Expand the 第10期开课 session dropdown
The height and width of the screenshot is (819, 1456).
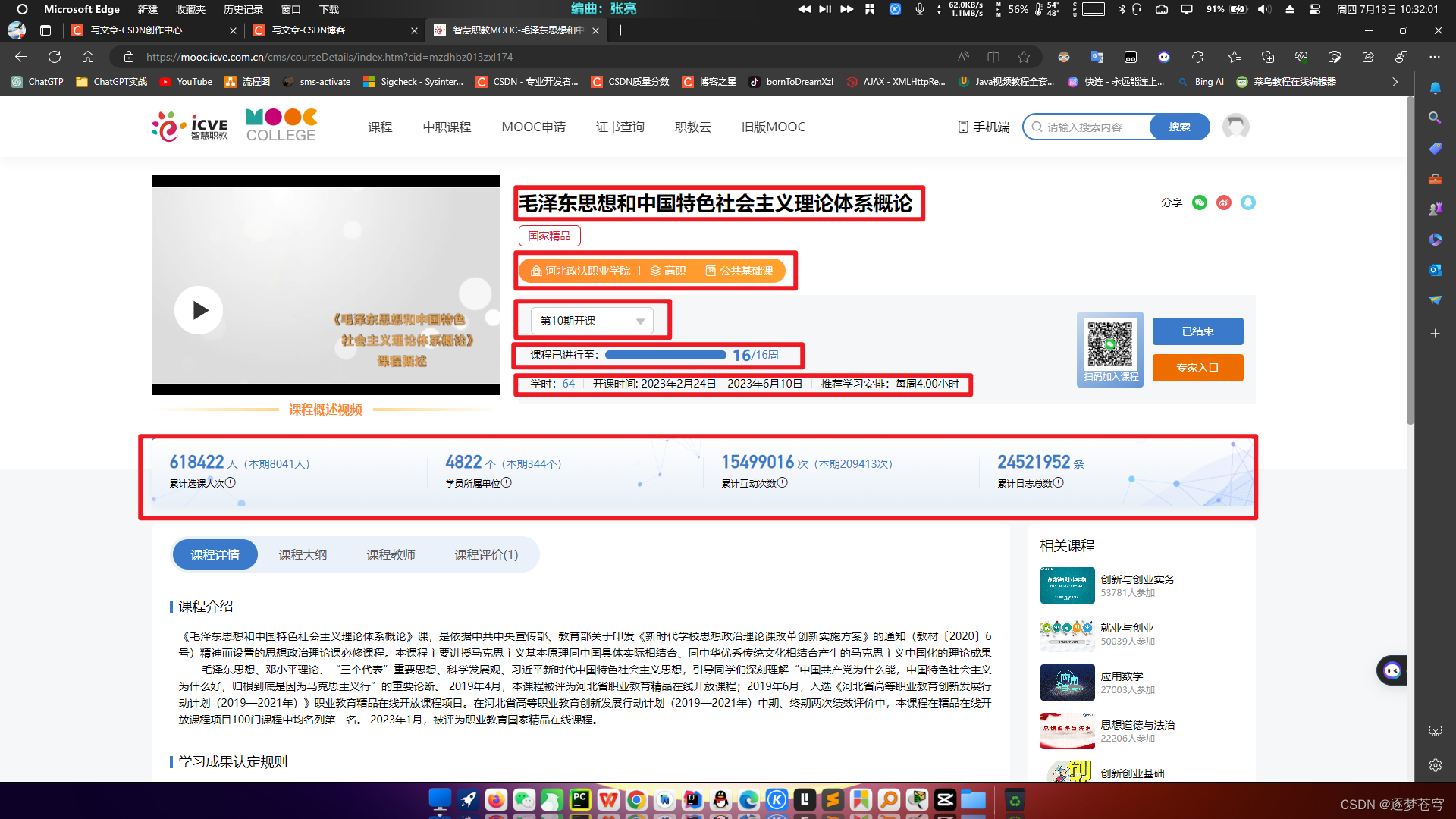tap(591, 321)
